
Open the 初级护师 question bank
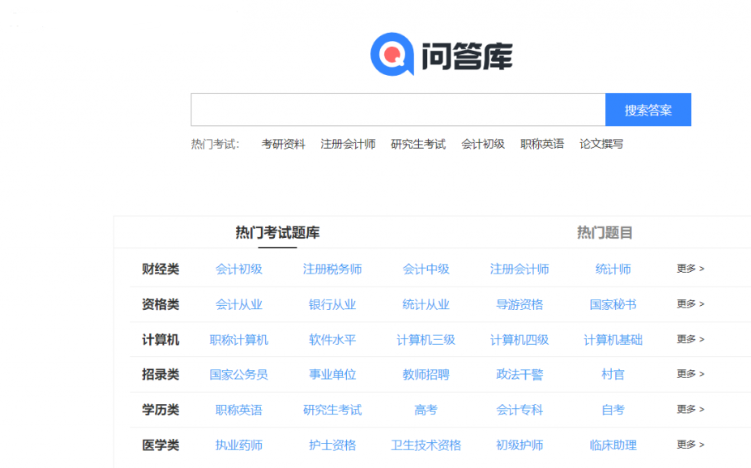click(x=519, y=445)
